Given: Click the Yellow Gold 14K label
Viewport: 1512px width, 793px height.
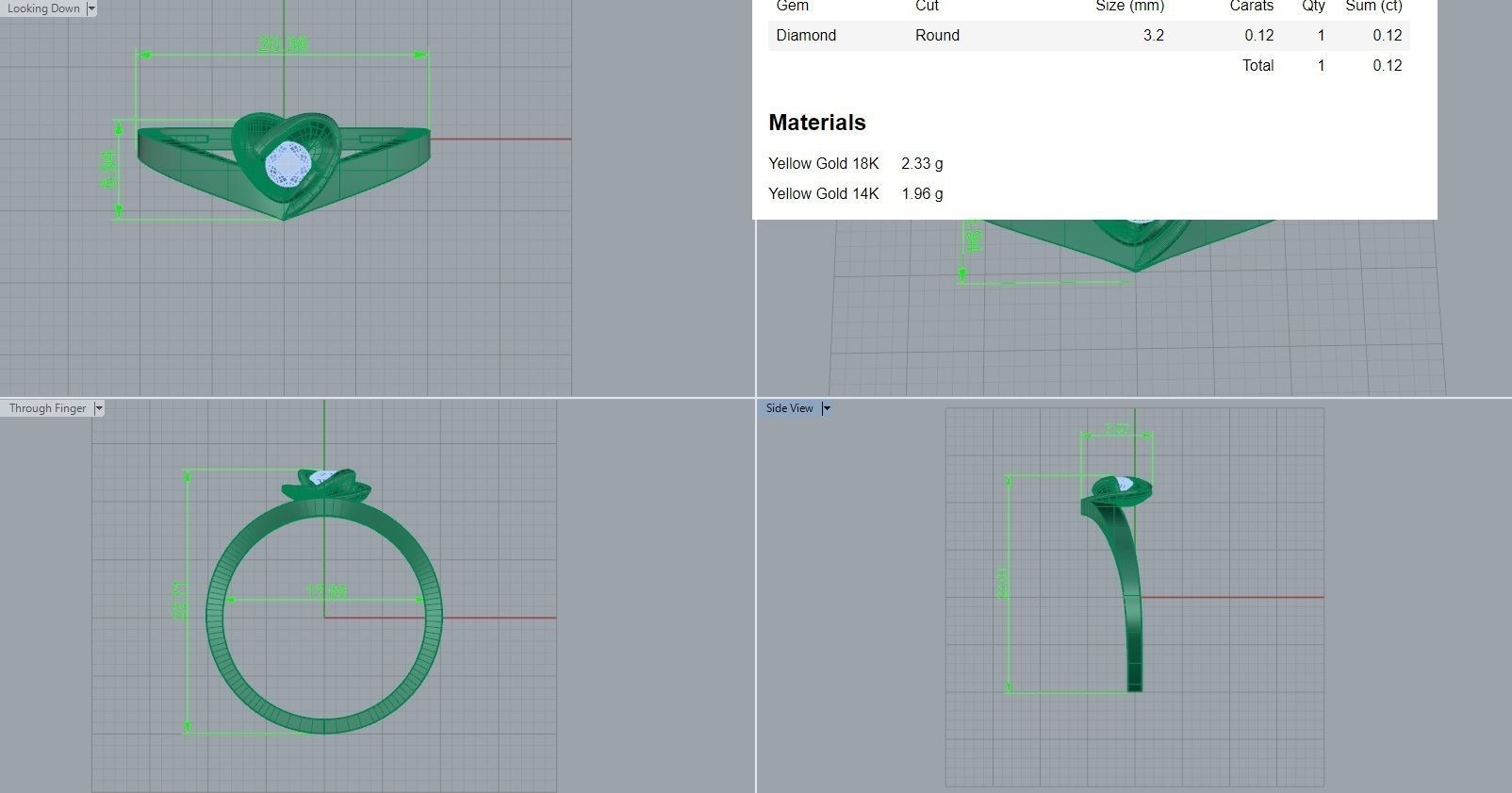Looking at the screenshot, I should 823,194.
